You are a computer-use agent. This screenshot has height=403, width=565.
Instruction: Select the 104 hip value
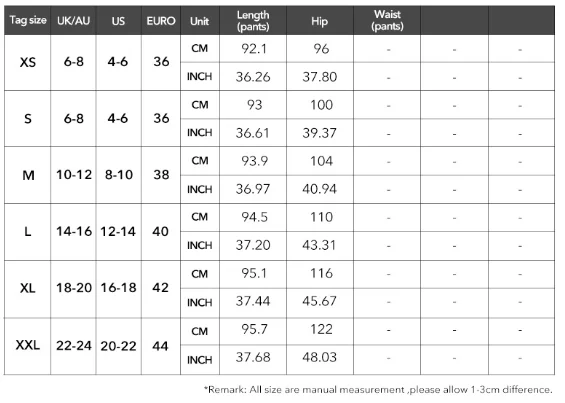click(x=320, y=161)
